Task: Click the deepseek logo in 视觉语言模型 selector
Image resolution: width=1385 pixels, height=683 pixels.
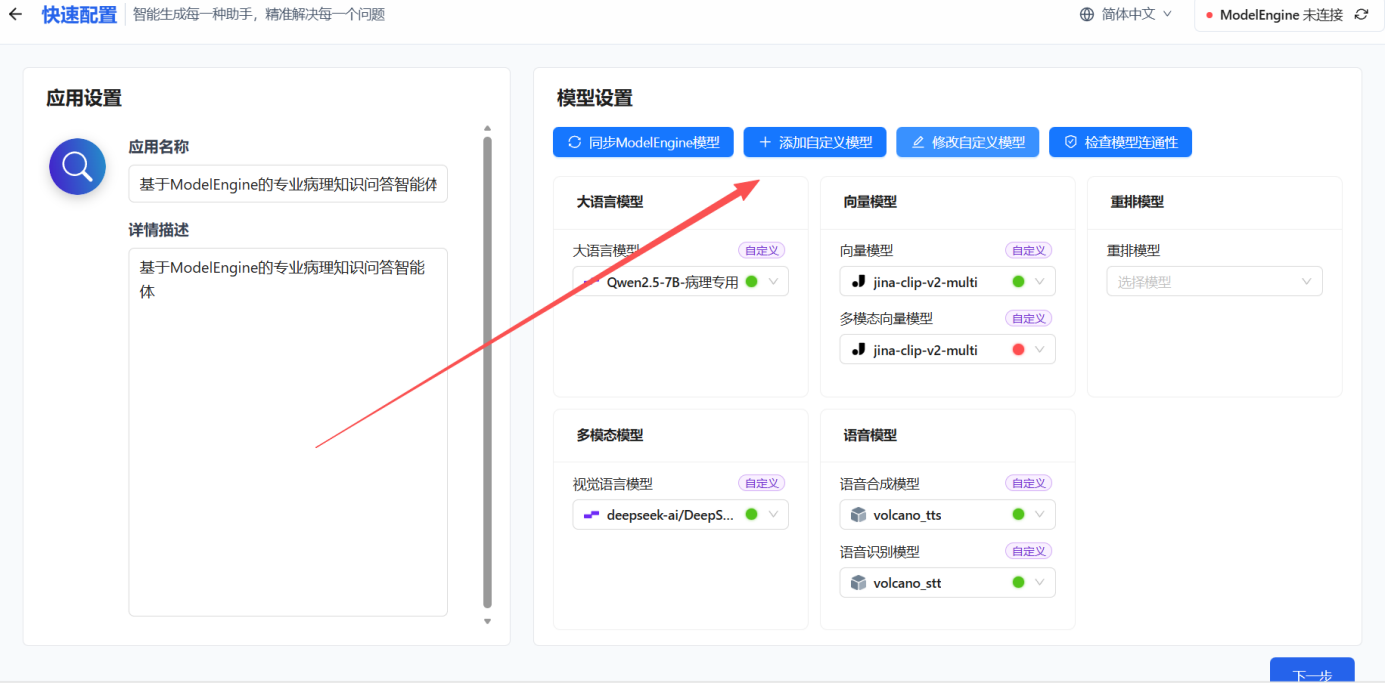Action: [591, 515]
